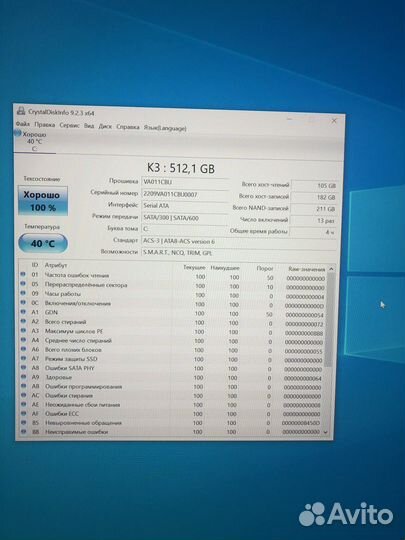Click the Буква тома field C:

coord(185,229)
